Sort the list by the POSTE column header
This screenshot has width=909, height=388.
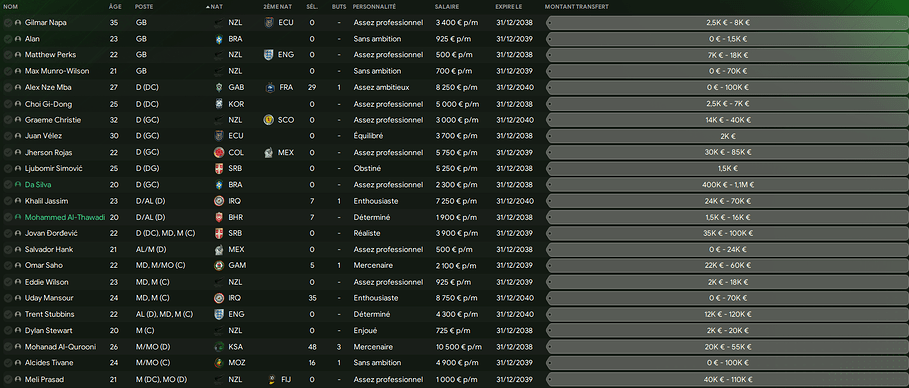[x=144, y=7]
